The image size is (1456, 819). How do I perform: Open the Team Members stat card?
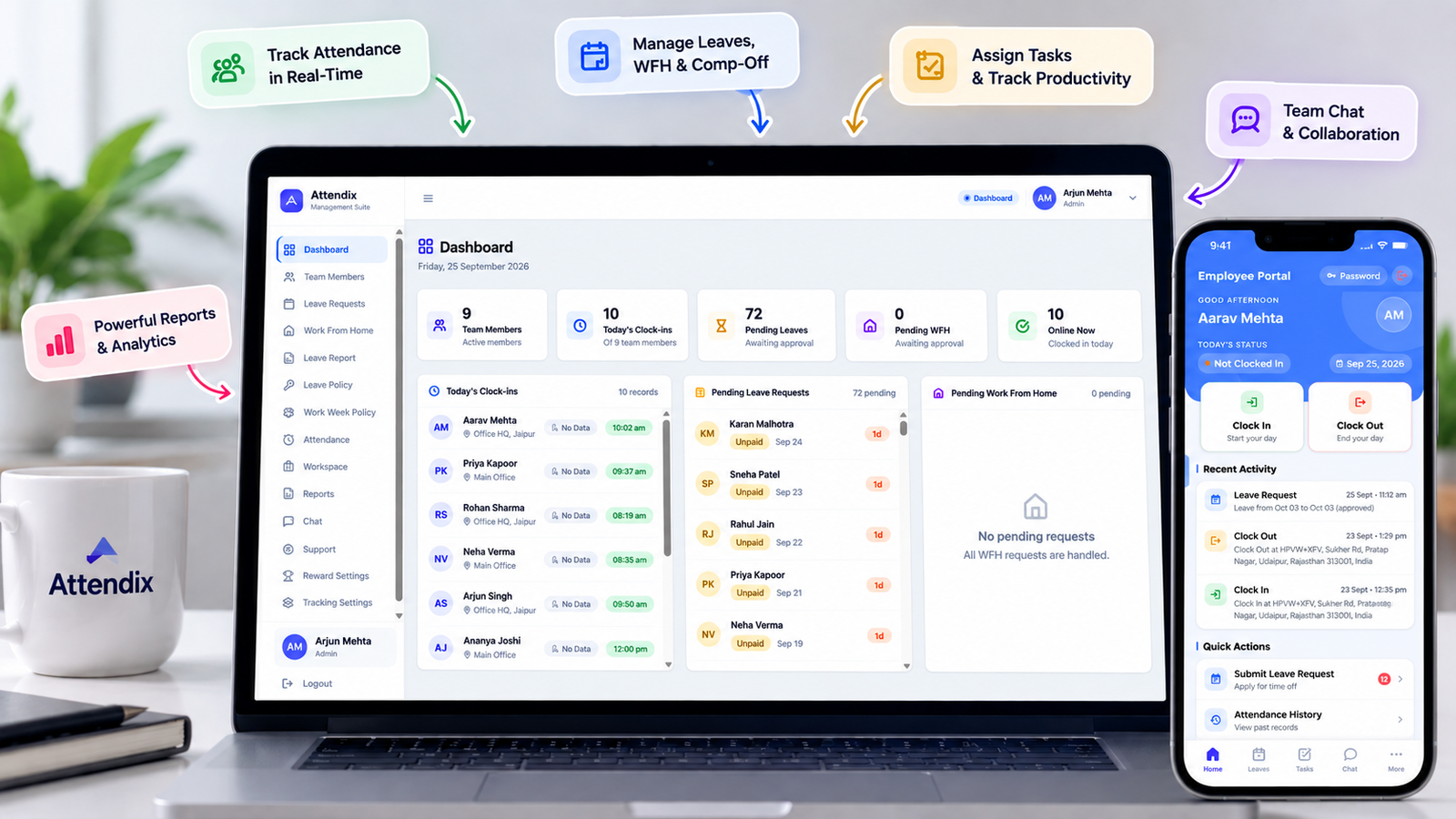click(x=482, y=325)
